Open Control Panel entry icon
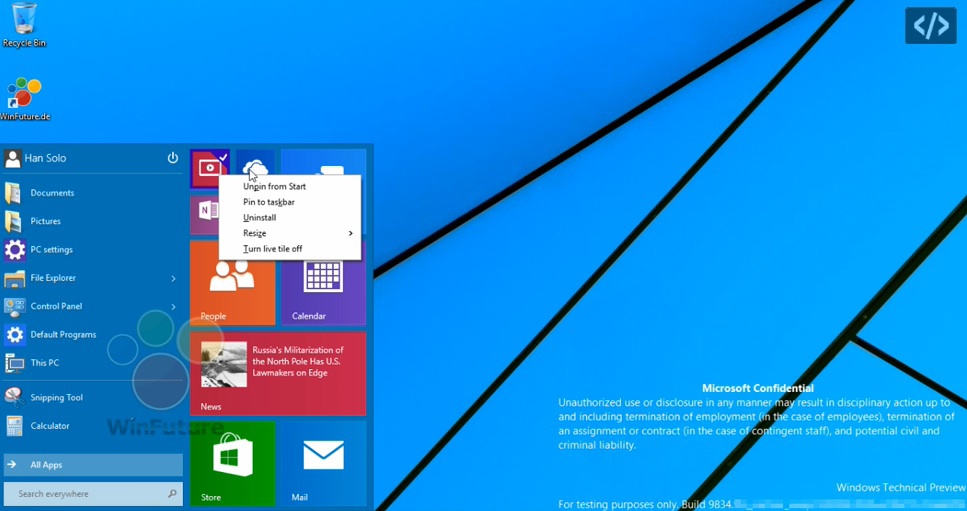 (x=14, y=306)
